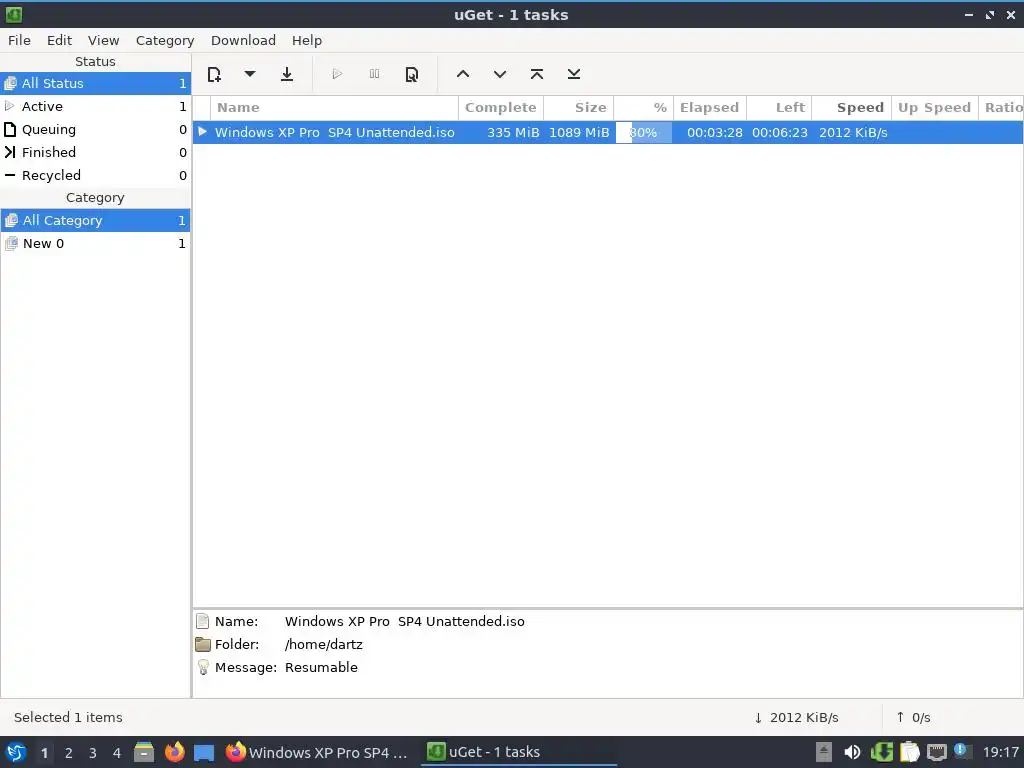This screenshot has height=768, width=1024.
Task: Click the show desktop taskbar icon
Action: [204, 753]
